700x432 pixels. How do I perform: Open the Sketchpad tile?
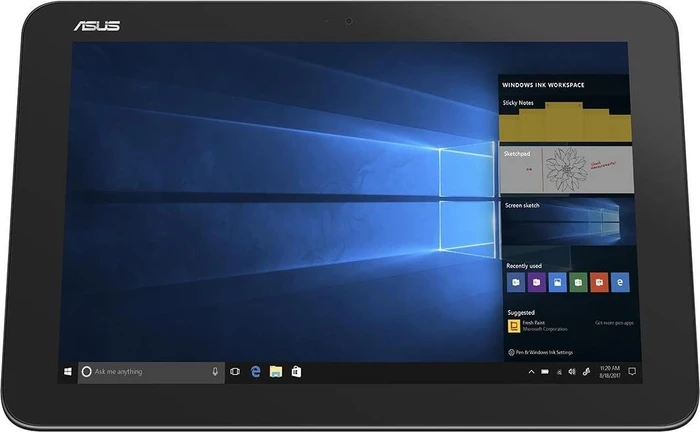tap(566, 170)
